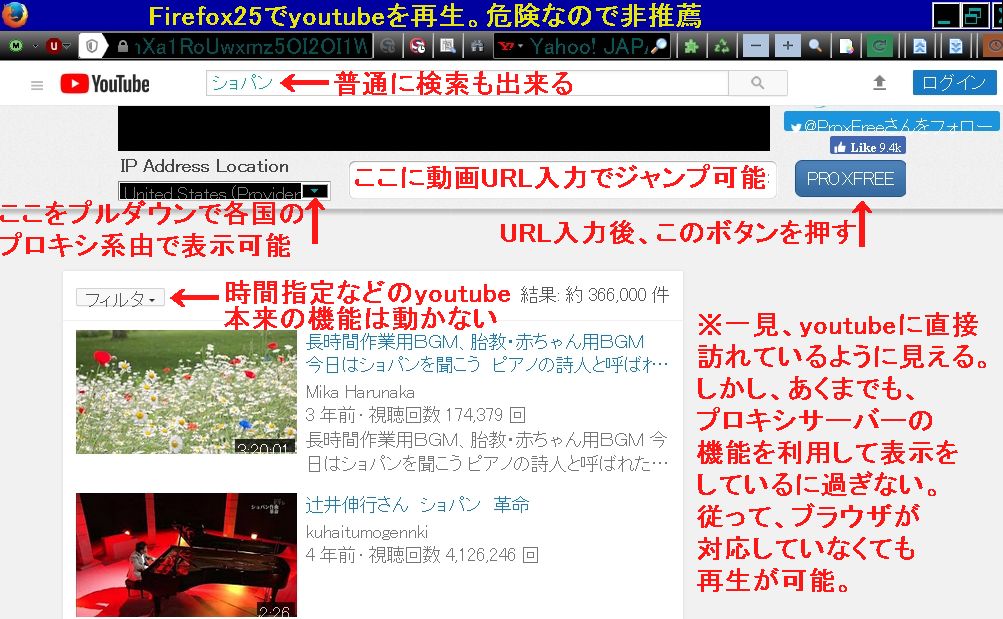The height and width of the screenshot is (619, 1003).
Task: Open the YouTube hamburger guide menu
Action: click(37, 84)
